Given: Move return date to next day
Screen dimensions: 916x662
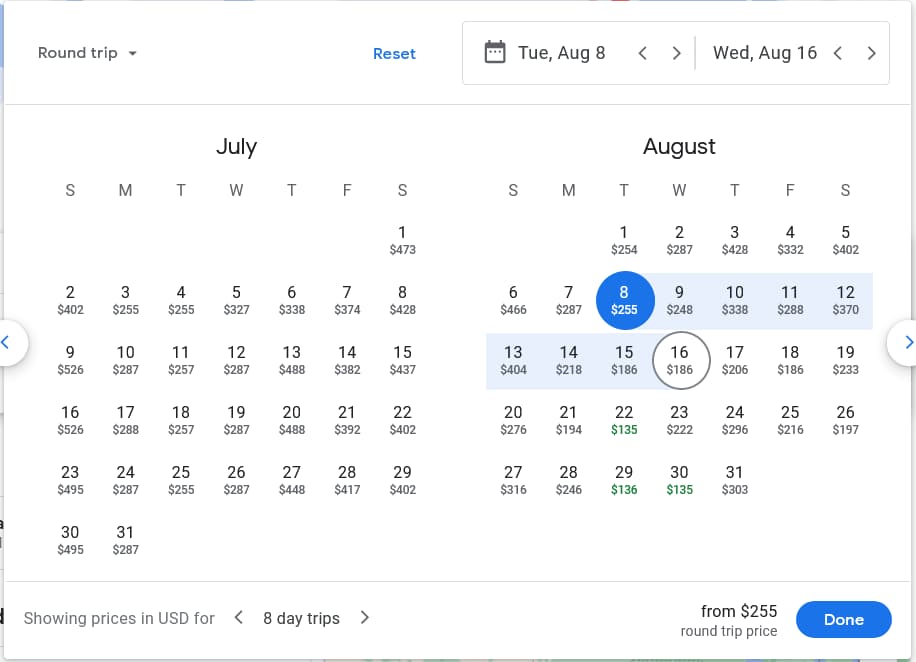Looking at the screenshot, I should point(872,53).
